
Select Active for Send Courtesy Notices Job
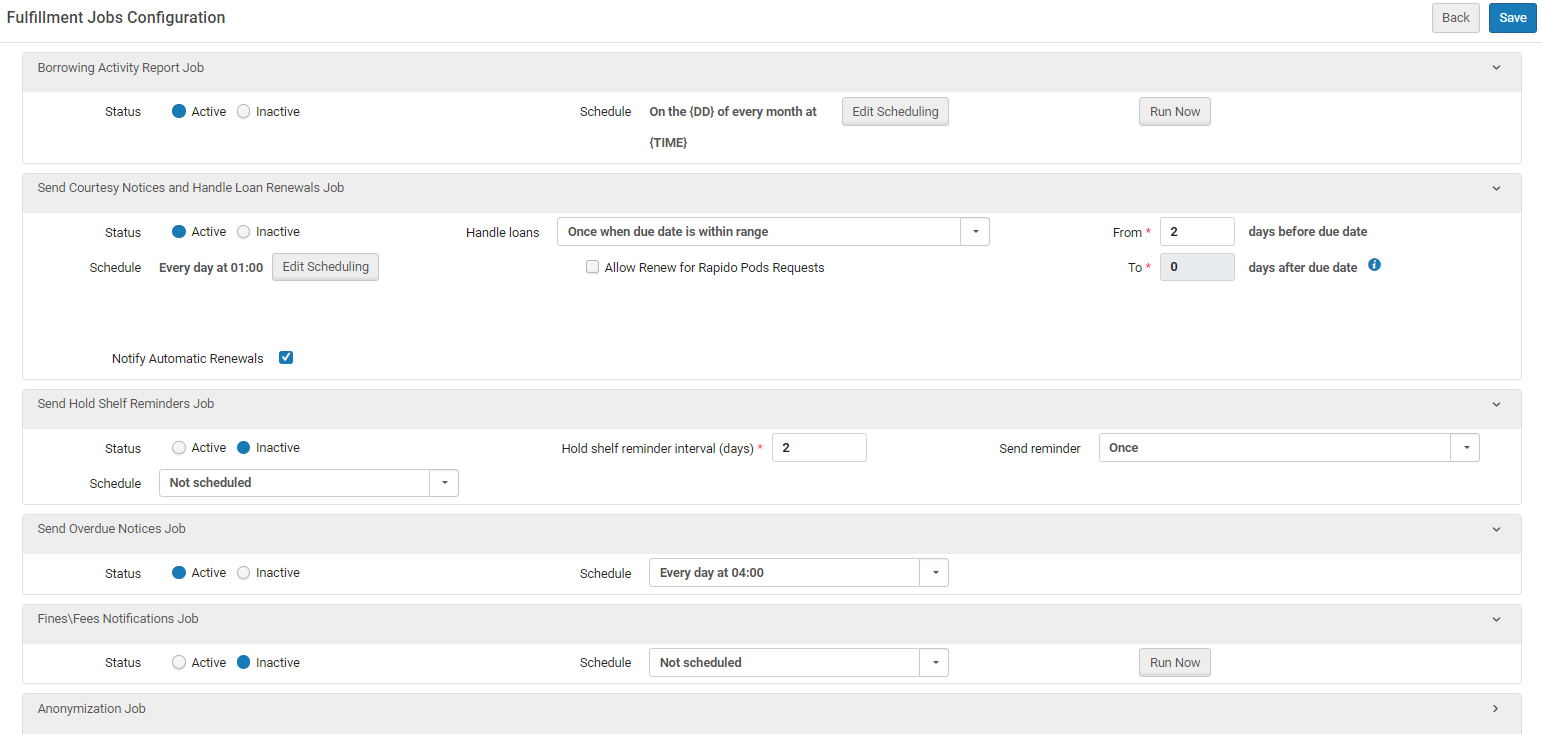coord(179,232)
